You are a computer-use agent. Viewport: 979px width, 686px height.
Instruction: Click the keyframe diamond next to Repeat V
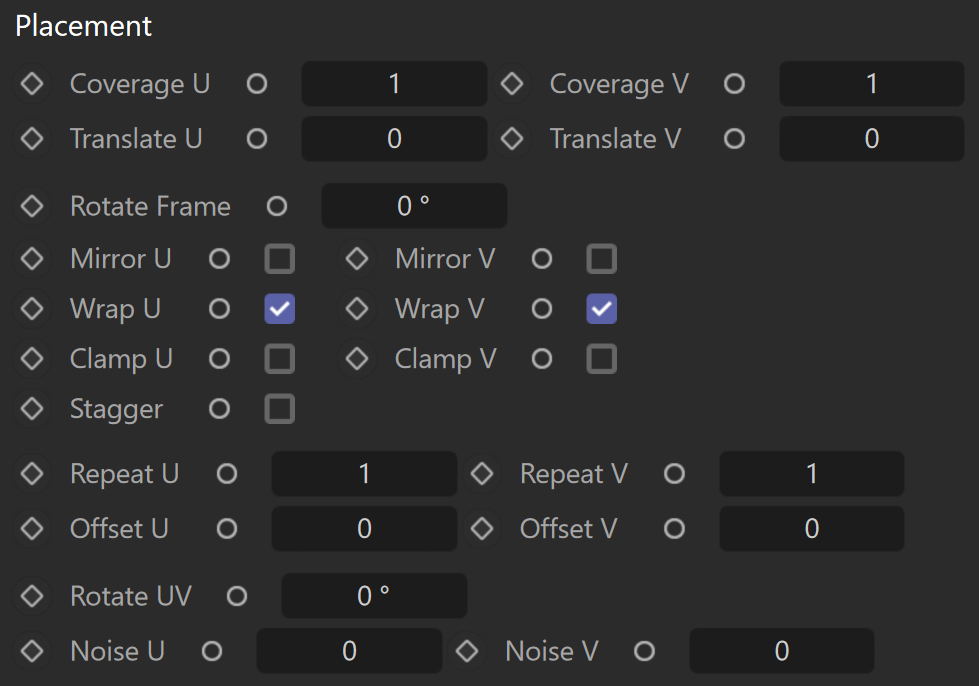click(x=482, y=474)
